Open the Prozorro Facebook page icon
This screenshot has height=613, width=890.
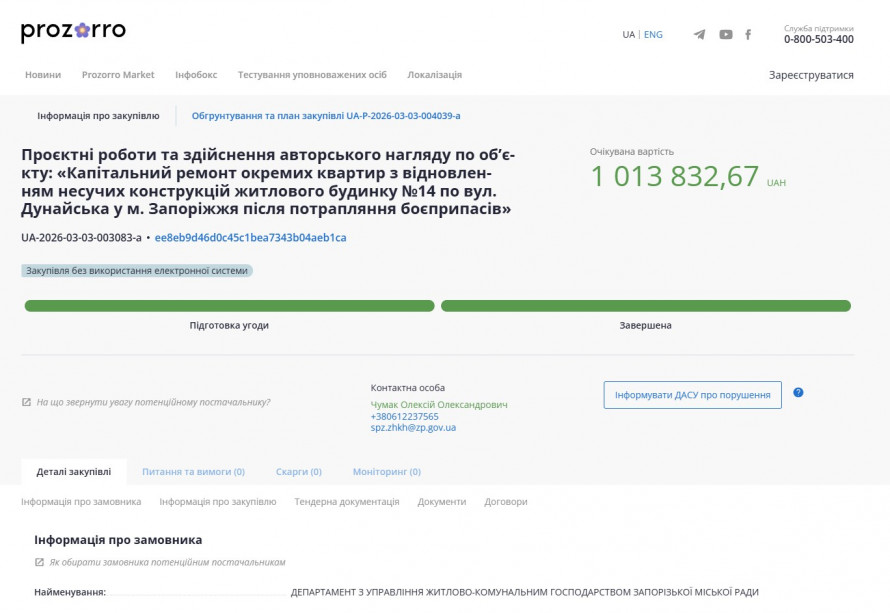[747, 33]
